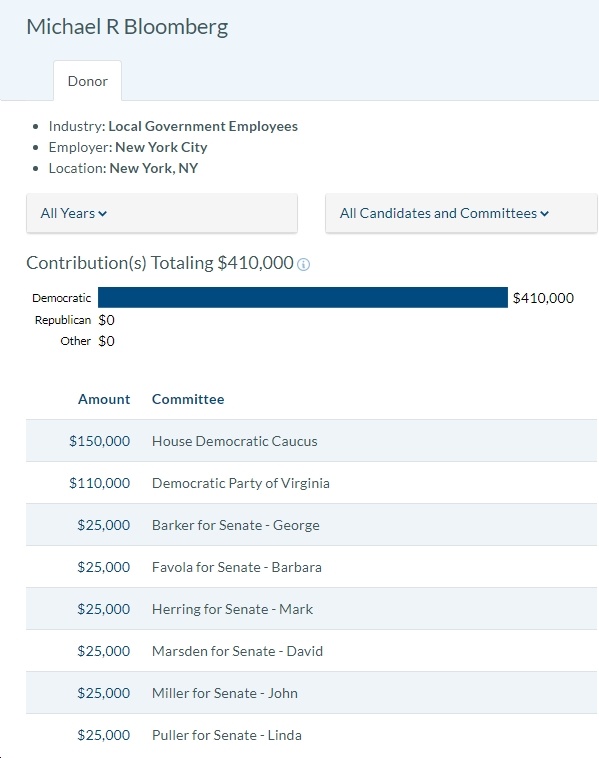The width and height of the screenshot is (599, 758).
Task: Click the info icon beside contributions total
Action: pyautogui.click(x=303, y=264)
